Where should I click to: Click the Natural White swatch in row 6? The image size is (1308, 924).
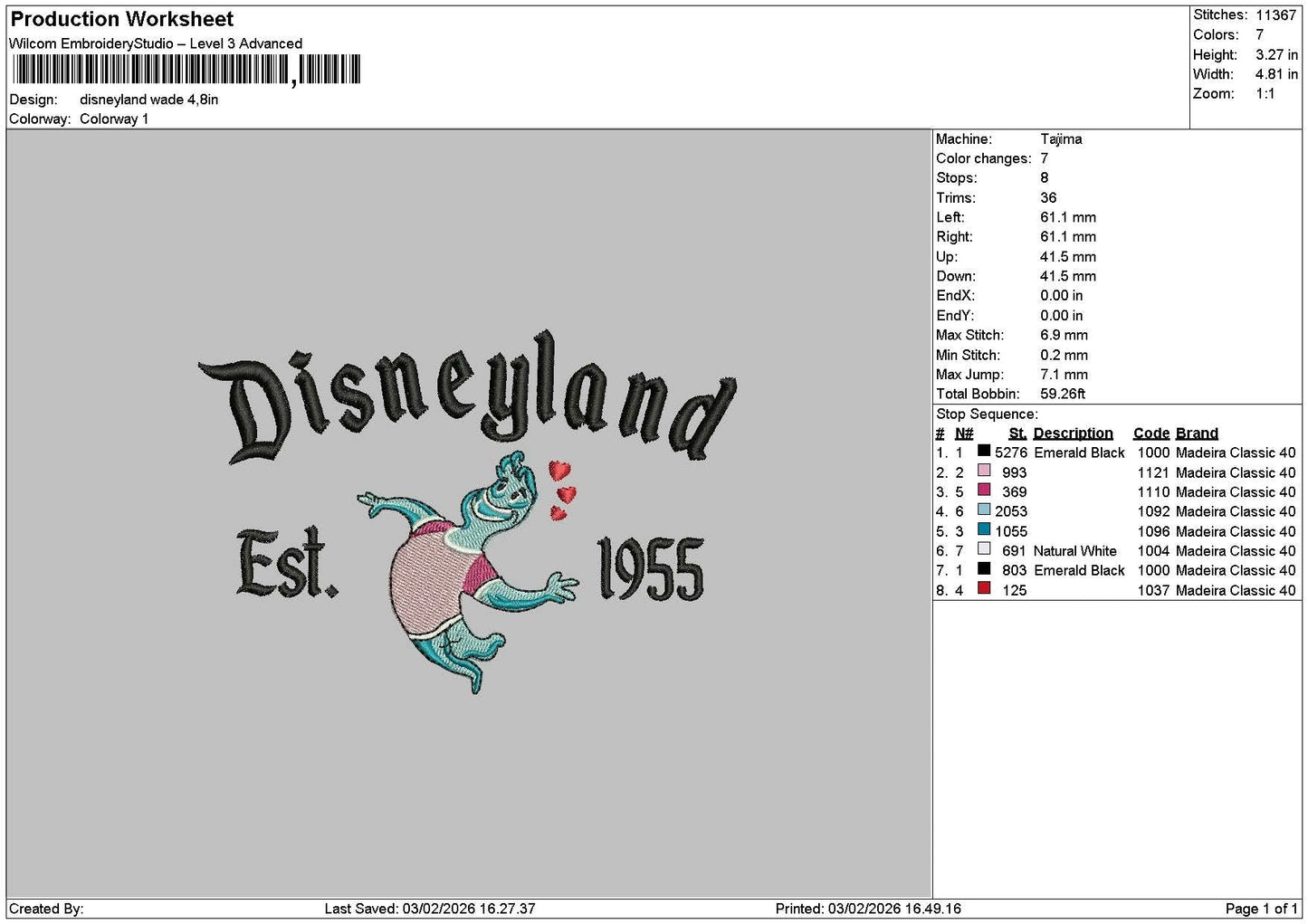tap(984, 549)
